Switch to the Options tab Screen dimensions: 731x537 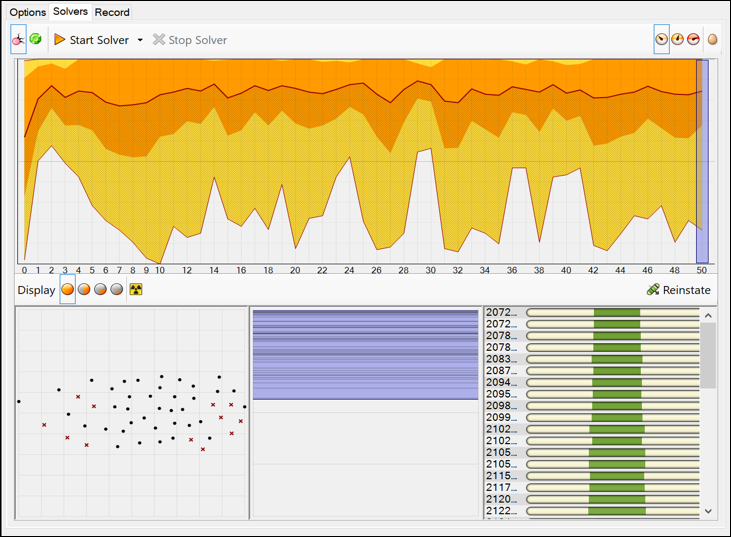28,12
